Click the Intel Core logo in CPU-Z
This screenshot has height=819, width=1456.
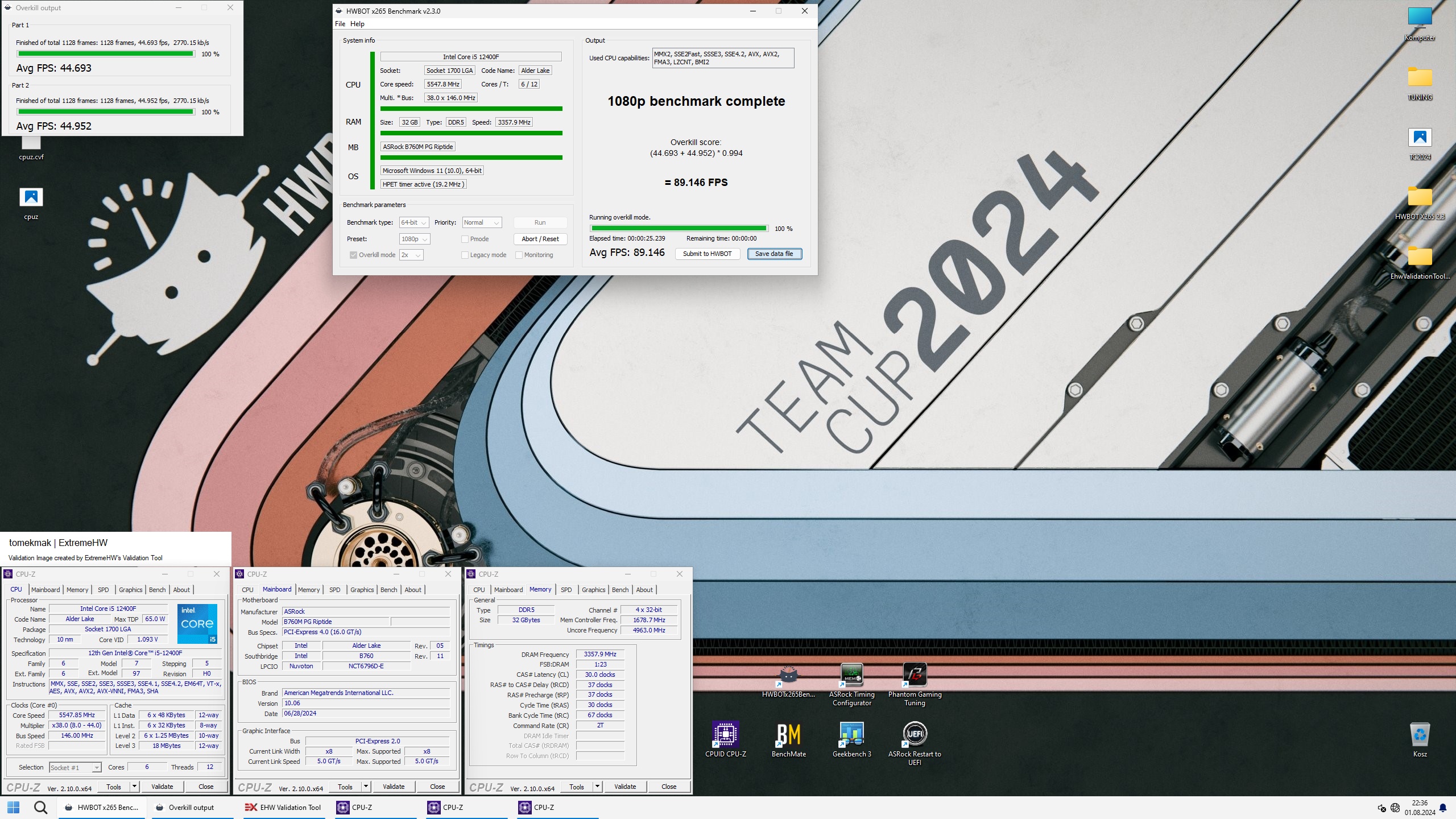coord(197,623)
